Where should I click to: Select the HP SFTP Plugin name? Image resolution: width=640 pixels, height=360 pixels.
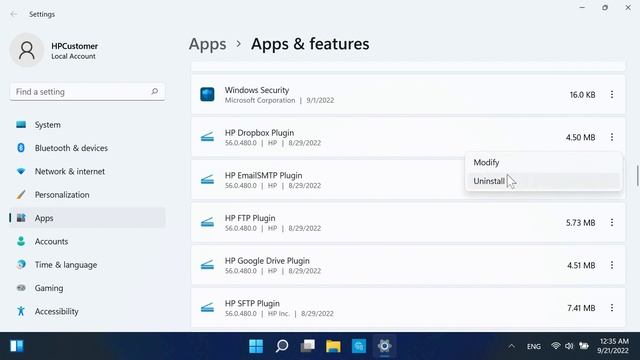tap(252, 303)
